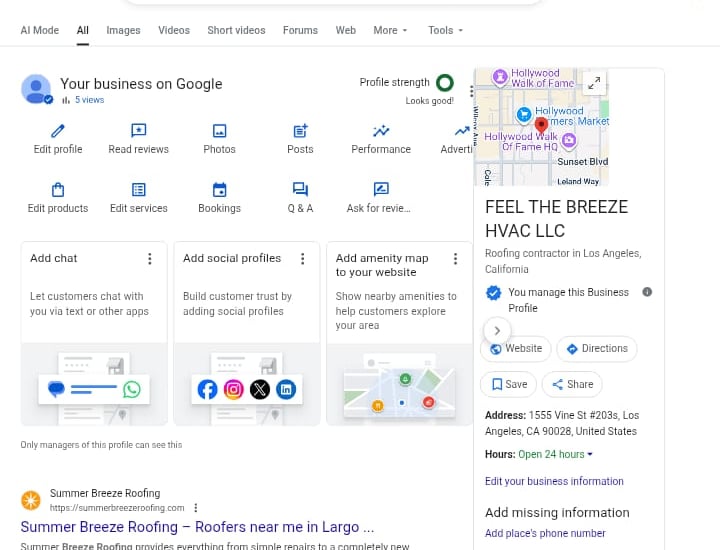Screen dimensions: 720x550
Task: Open Edit products bag icon
Action: pos(58,190)
